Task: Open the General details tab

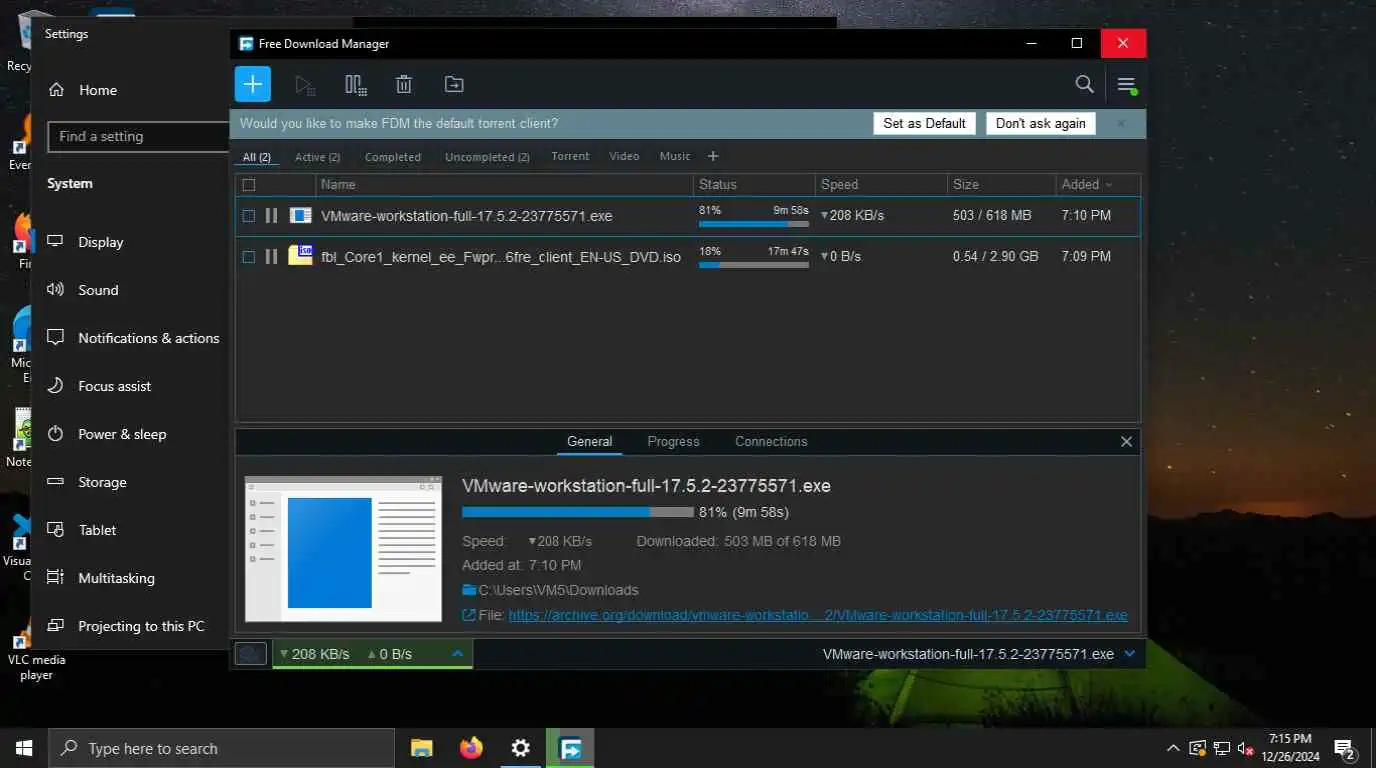Action: (x=589, y=441)
